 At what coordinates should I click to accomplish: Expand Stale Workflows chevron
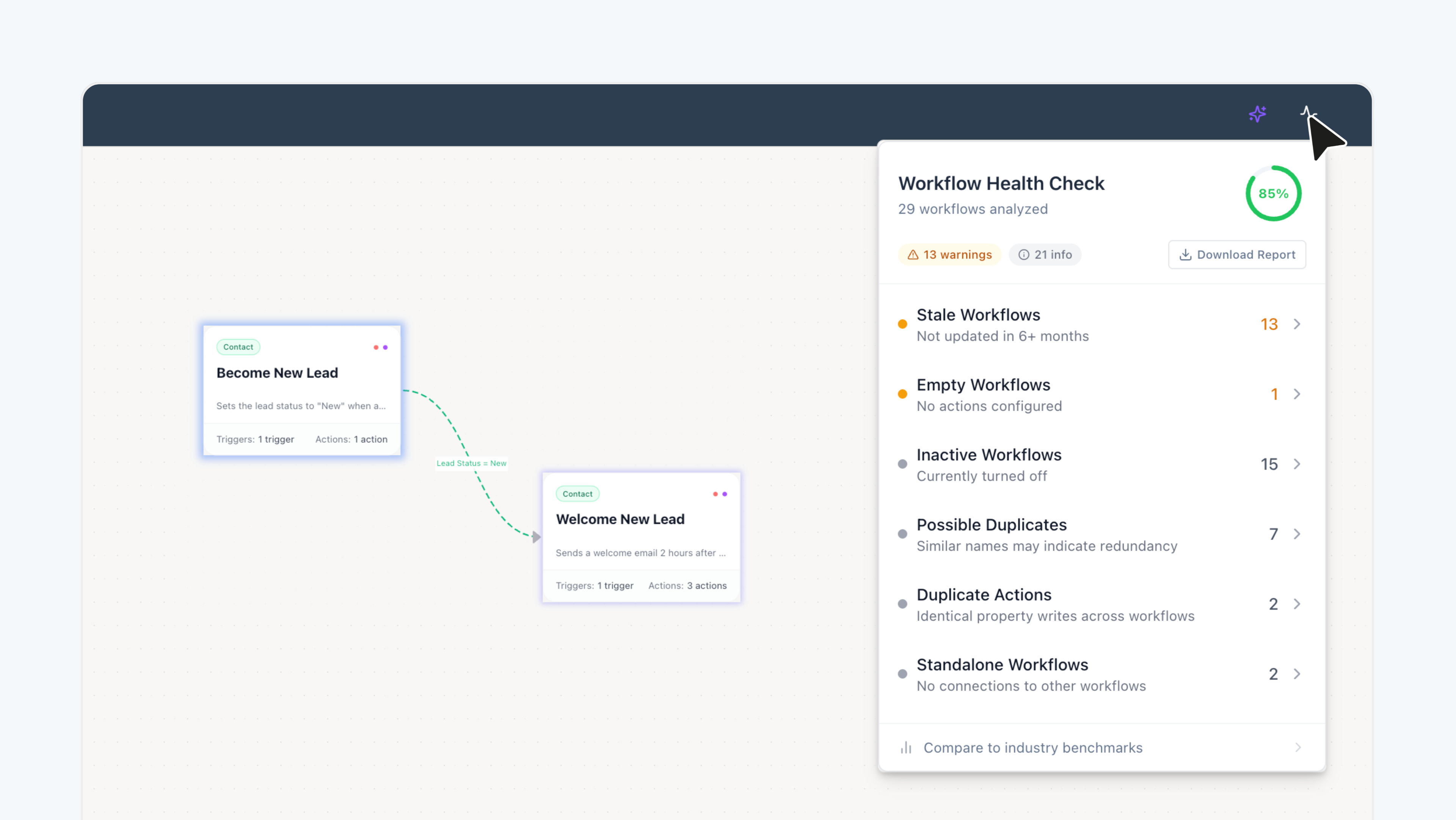tap(1297, 324)
